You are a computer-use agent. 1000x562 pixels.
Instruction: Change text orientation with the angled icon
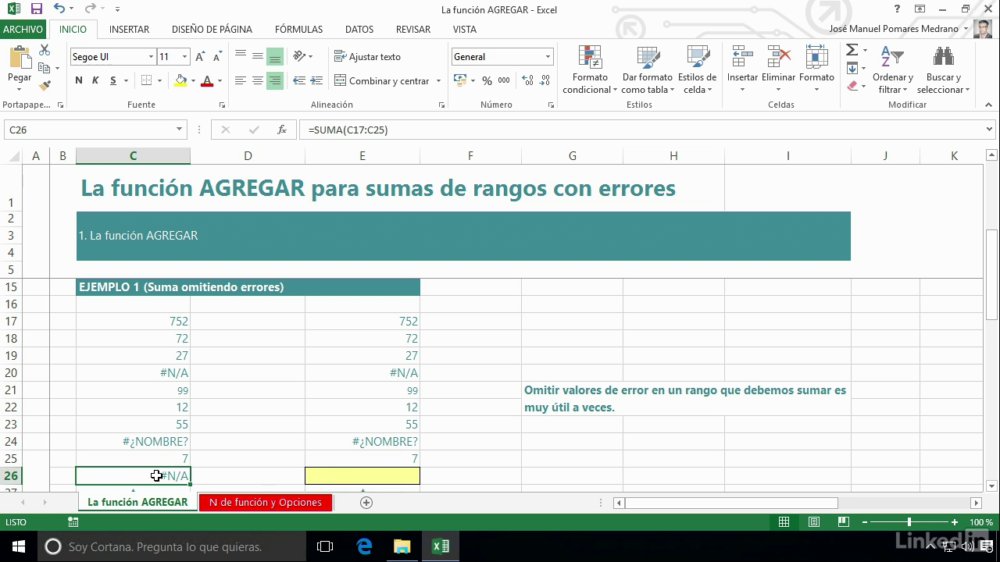299,56
